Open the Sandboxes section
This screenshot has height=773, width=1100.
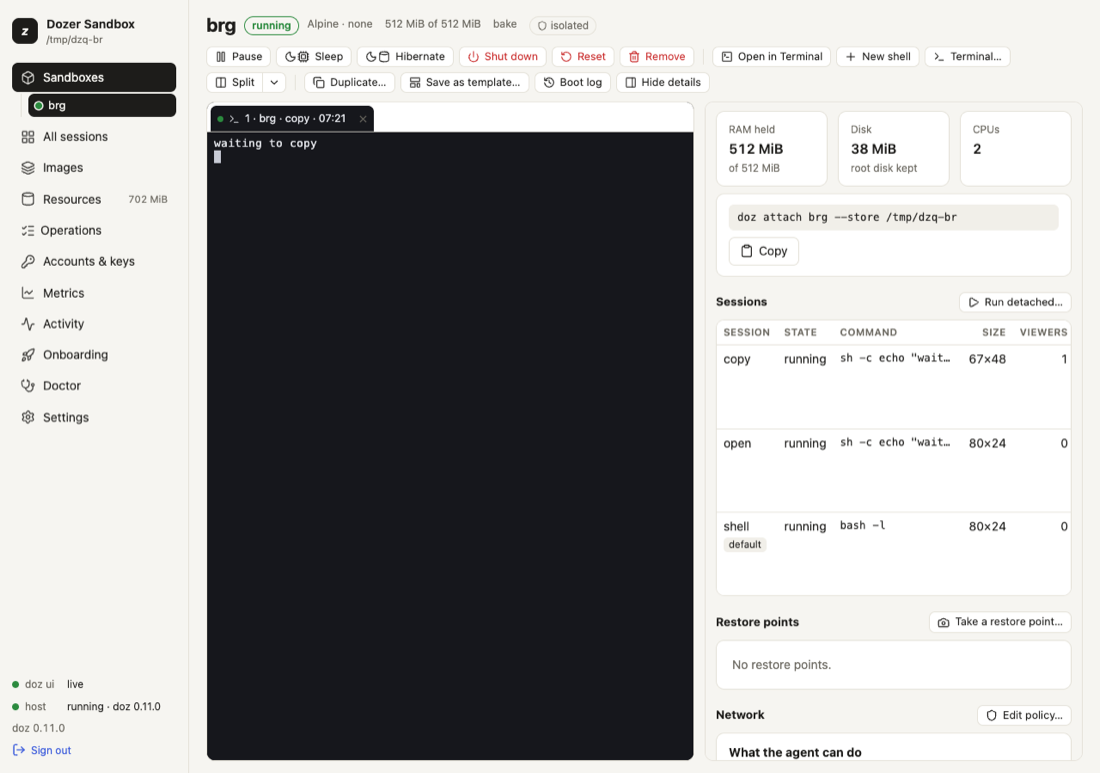[x=94, y=77]
